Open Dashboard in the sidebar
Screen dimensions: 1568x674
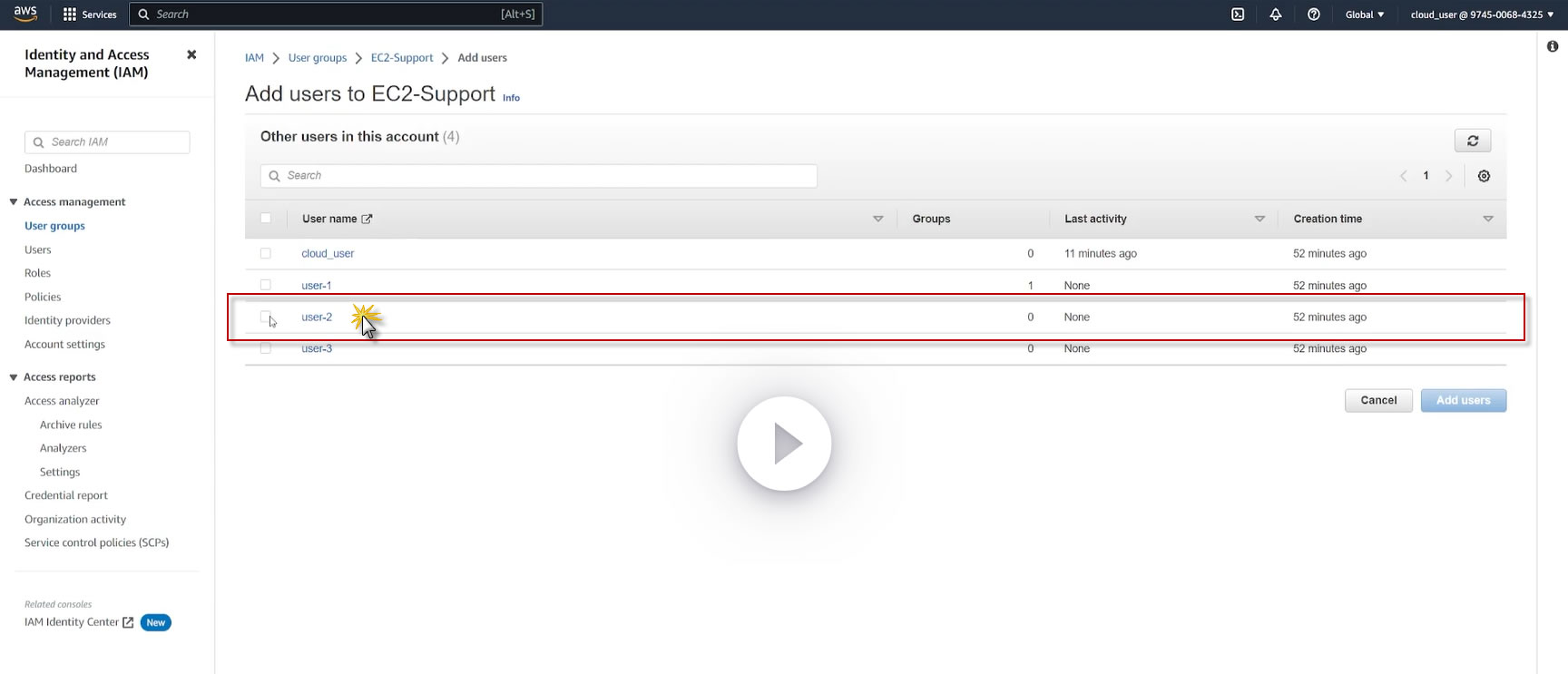[51, 169]
